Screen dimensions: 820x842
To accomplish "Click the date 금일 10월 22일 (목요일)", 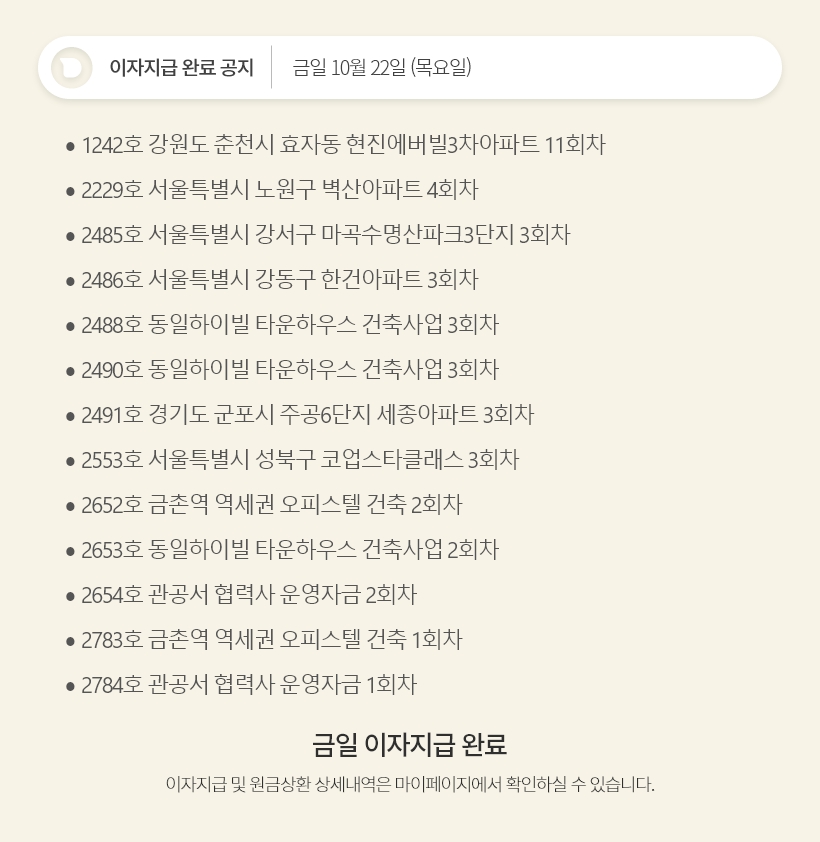I will coord(382,68).
